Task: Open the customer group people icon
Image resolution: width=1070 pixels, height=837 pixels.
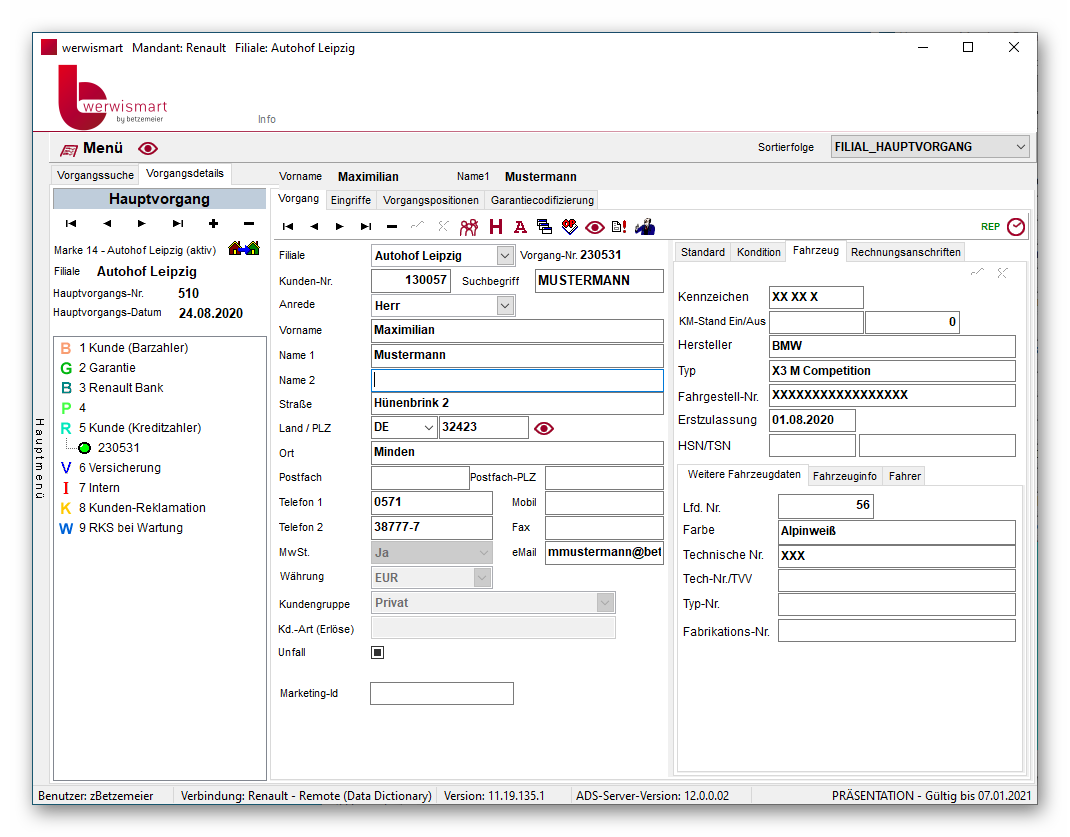Action: pos(469,227)
